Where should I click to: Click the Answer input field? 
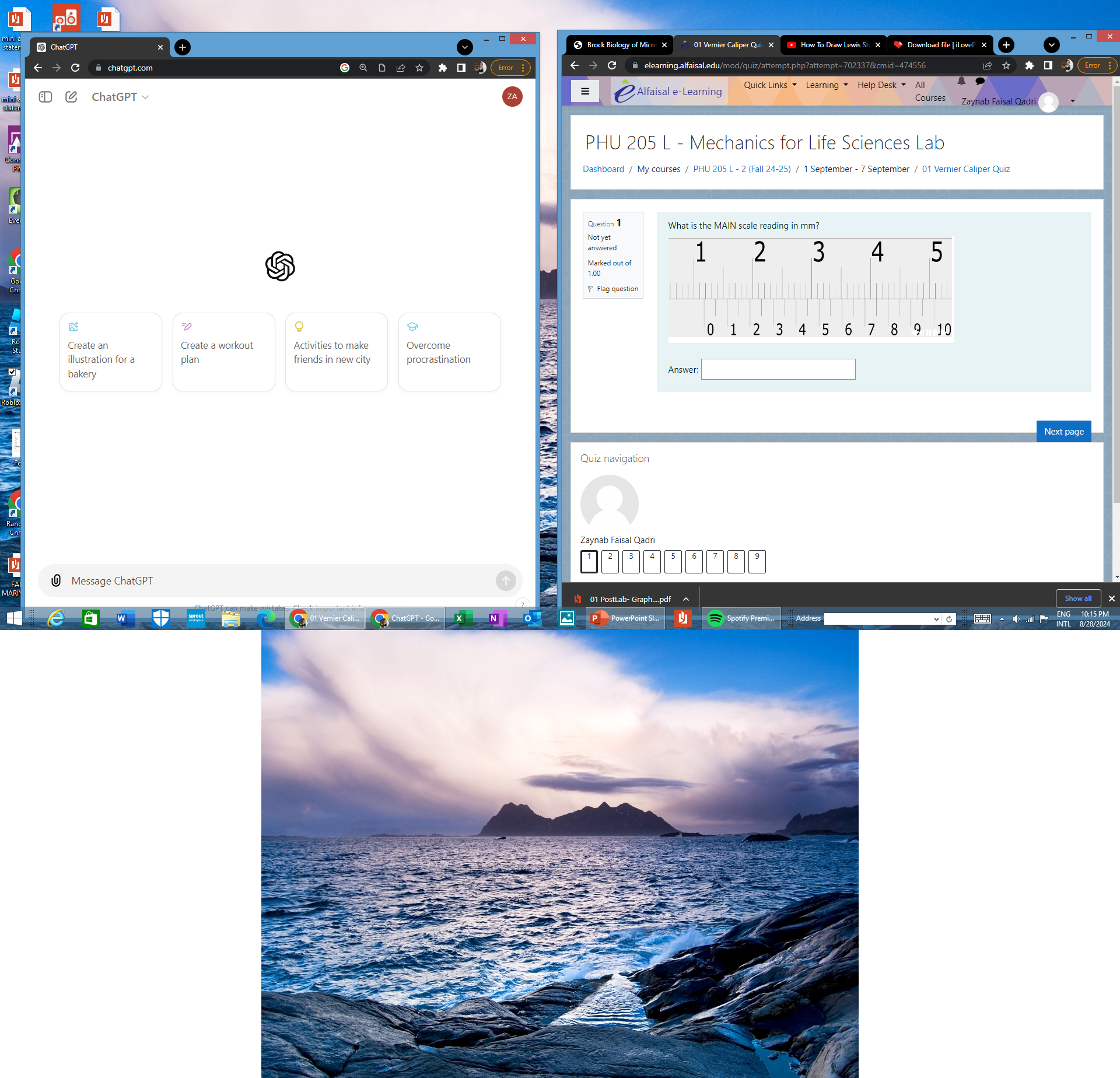[778, 370]
